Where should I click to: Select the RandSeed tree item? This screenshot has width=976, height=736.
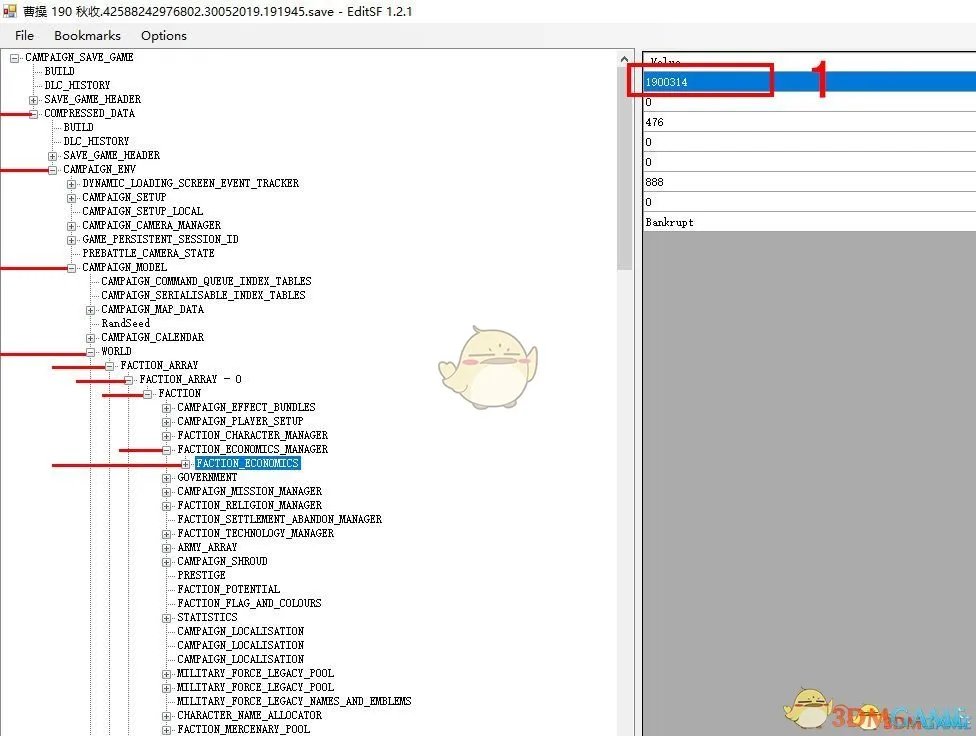click(x=125, y=324)
